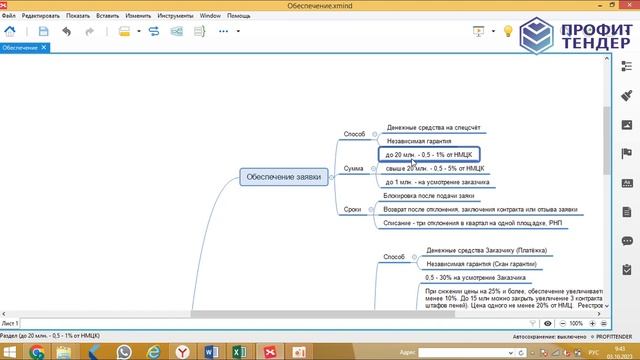Screen dimensions: 640x360
Task: Open the XMind home page icon
Action: 10,31
